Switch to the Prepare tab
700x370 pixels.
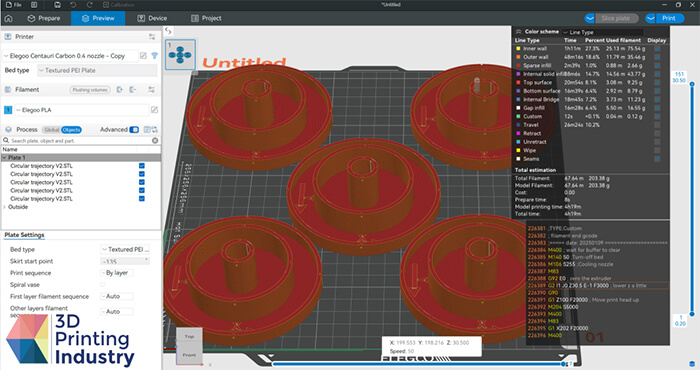(x=44, y=18)
